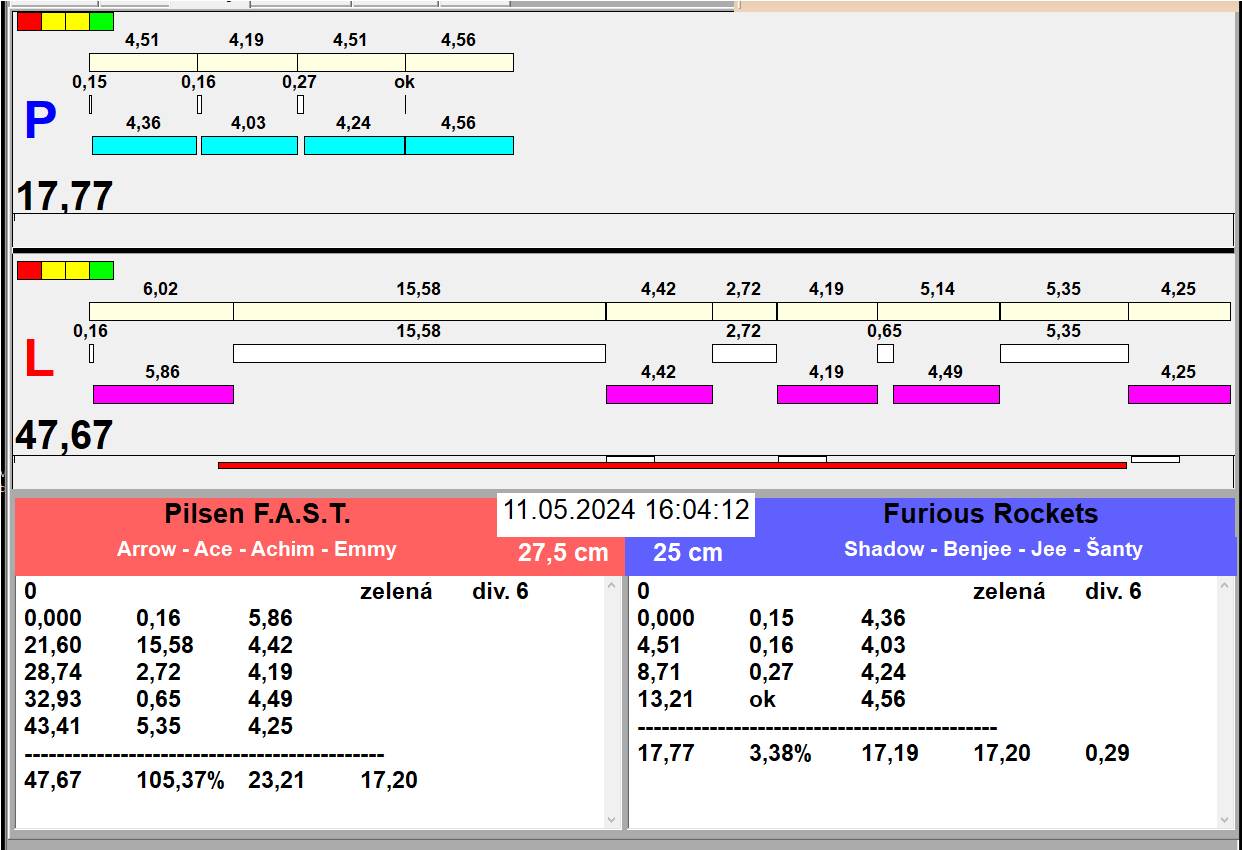Select the magenta 4,49 run bar
Viewport: 1242px width, 850px height.
[x=946, y=394]
